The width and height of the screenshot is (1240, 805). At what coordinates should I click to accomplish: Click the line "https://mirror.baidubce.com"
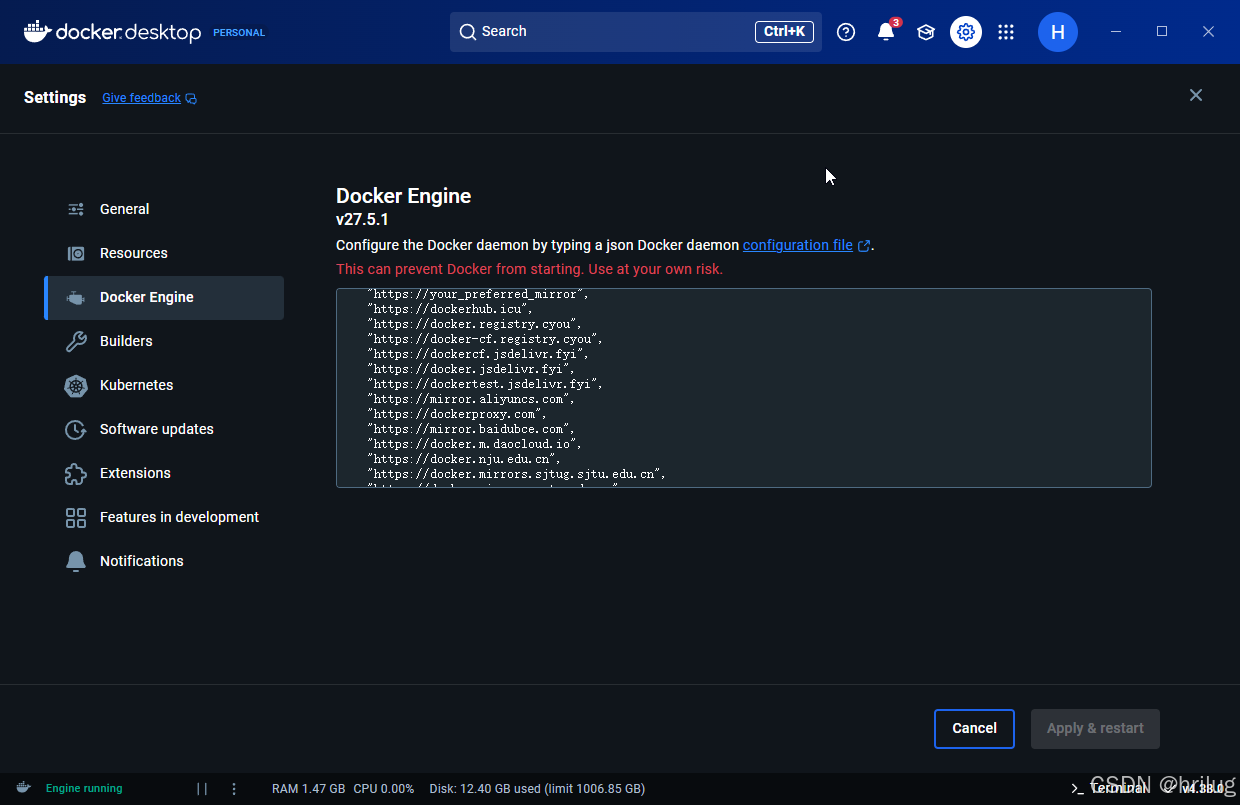tap(471, 429)
